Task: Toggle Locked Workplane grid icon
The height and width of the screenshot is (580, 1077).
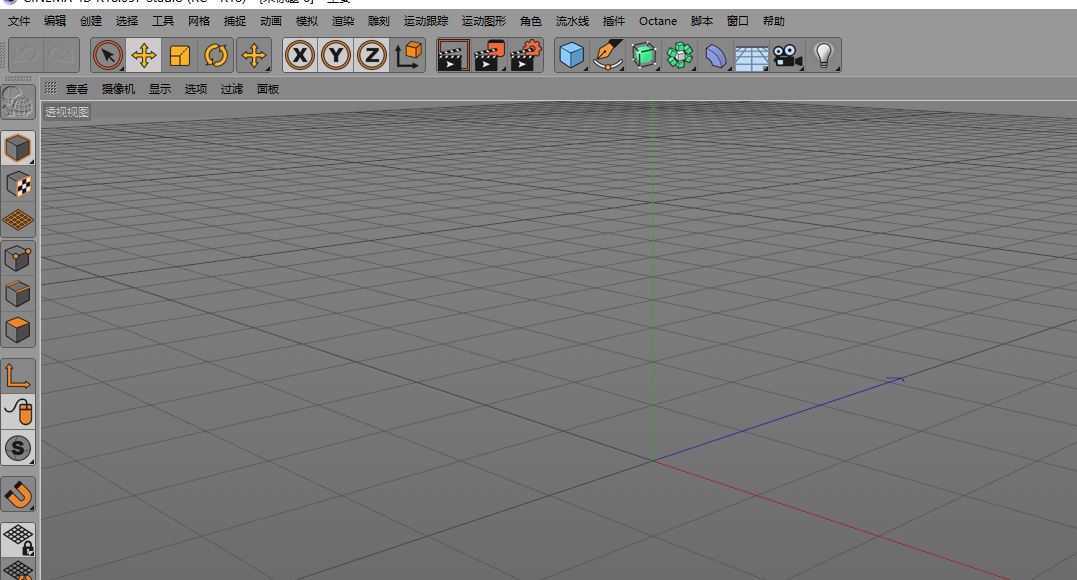Action: tap(18, 539)
